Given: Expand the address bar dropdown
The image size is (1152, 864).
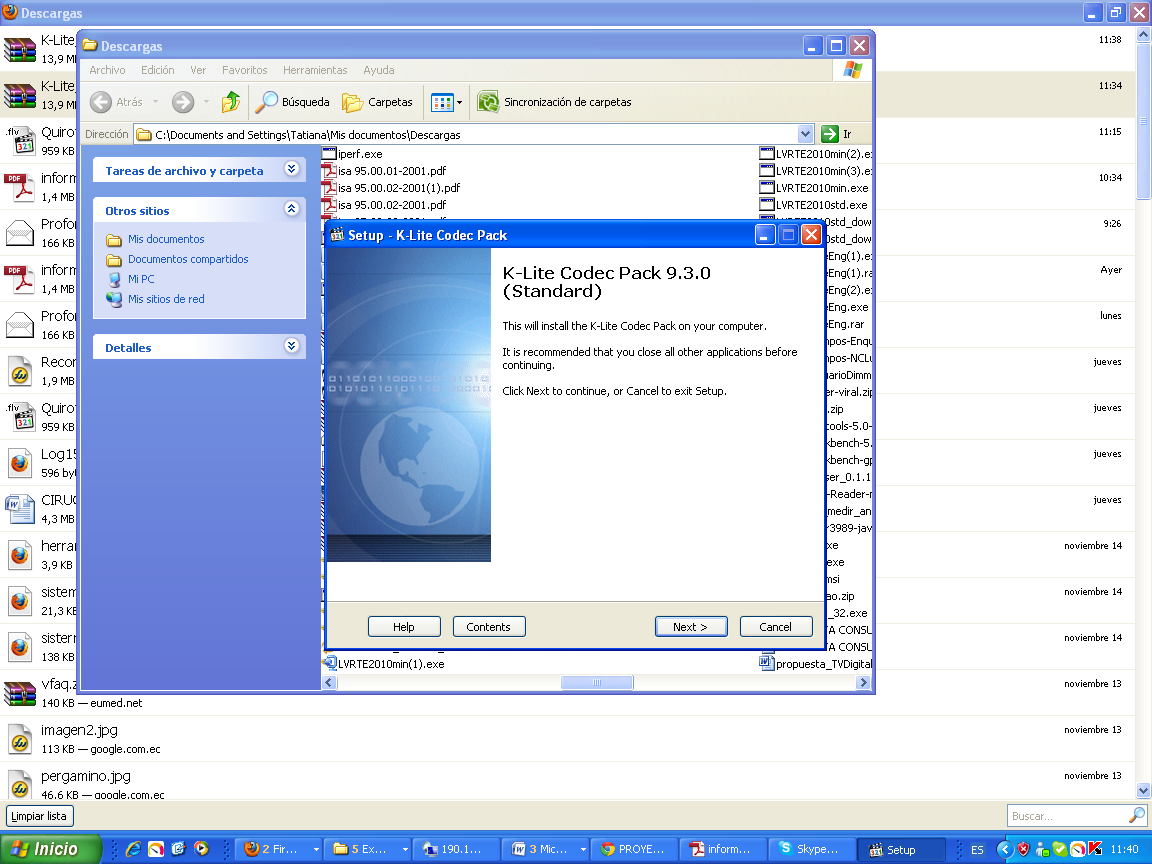Looking at the screenshot, I should coord(805,134).
